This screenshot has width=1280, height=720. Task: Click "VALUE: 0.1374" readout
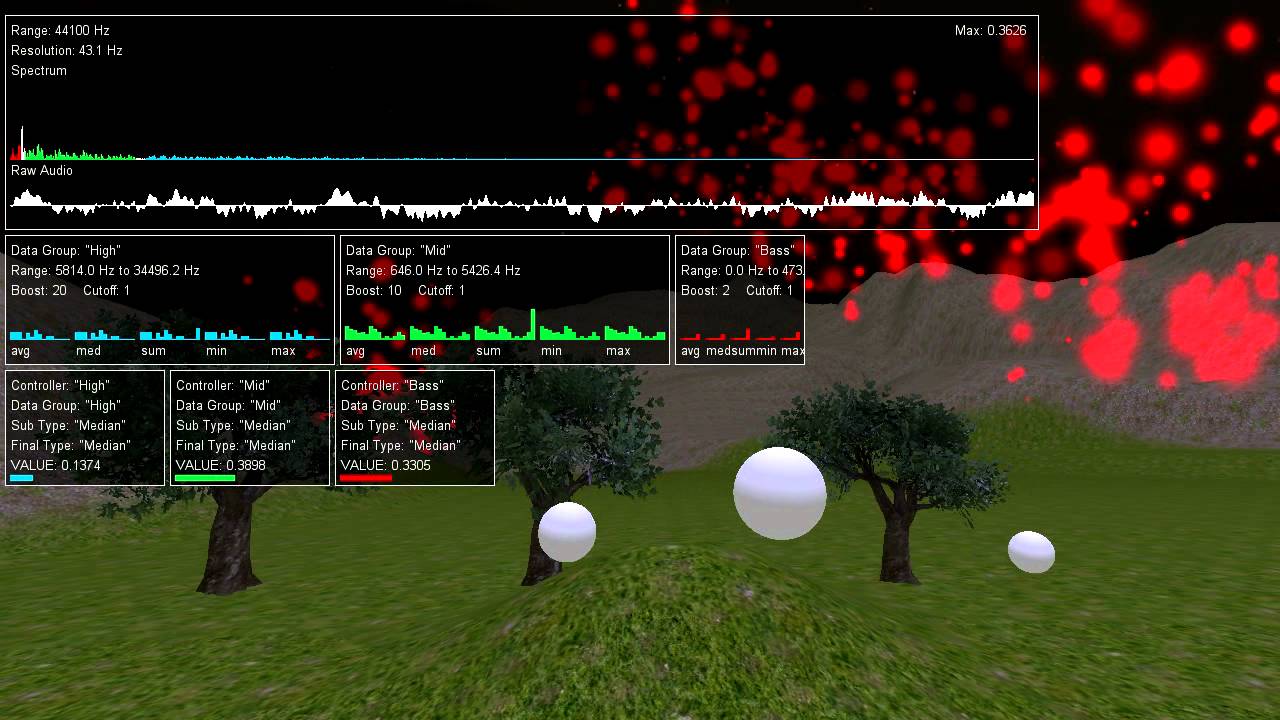coord(55,466)
